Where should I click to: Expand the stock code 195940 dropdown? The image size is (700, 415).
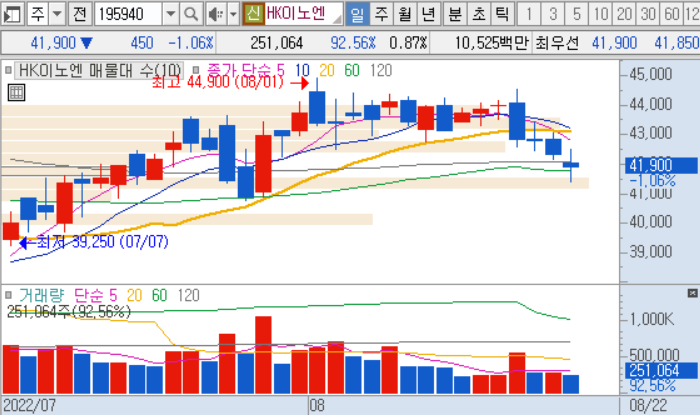(x=170, y=14)
